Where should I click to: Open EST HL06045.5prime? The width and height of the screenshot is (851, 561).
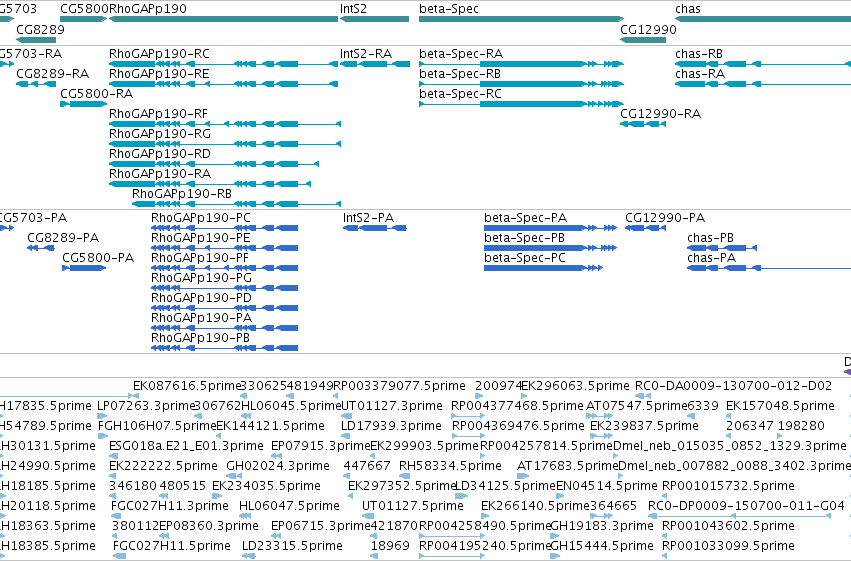(291, 406)
